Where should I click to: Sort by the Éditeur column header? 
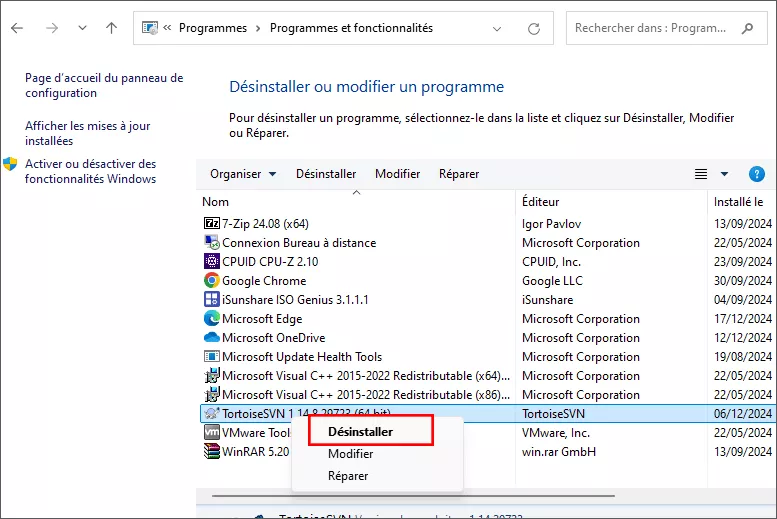[x=540, y=202]
